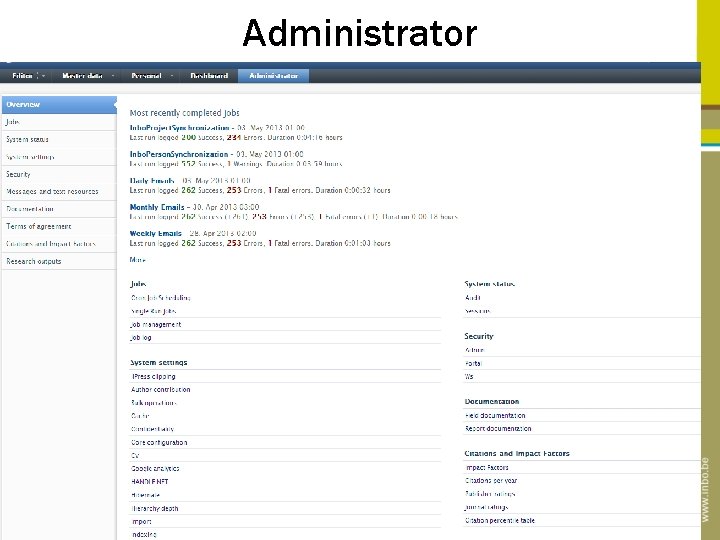The width and height of the screenshot is (720, 540).
Task: Click the 'Citations and Impact Factors' section heading
Action: (517, 454)
